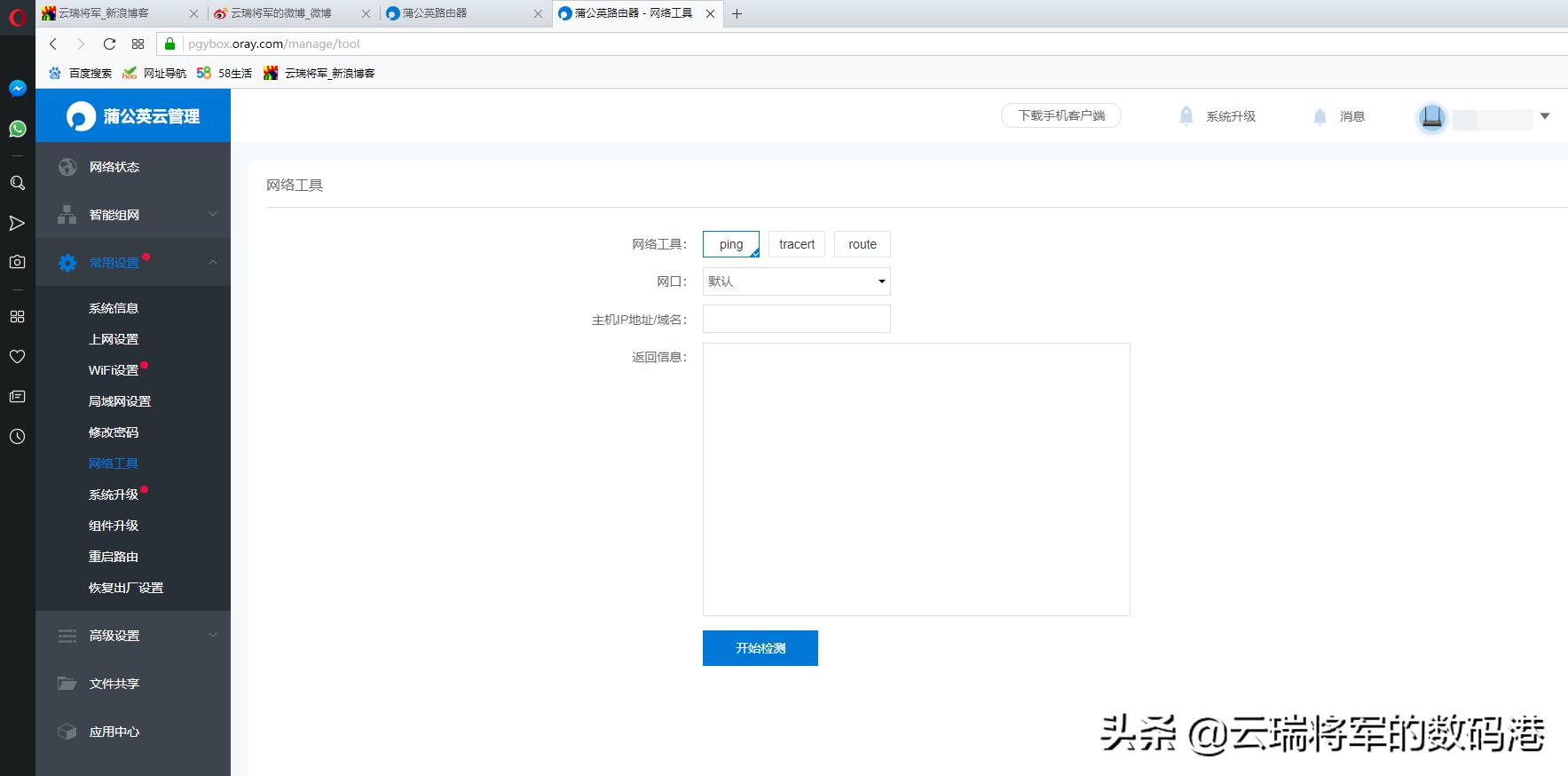Click the 蒲公英云管理 logo

(133, 116)
